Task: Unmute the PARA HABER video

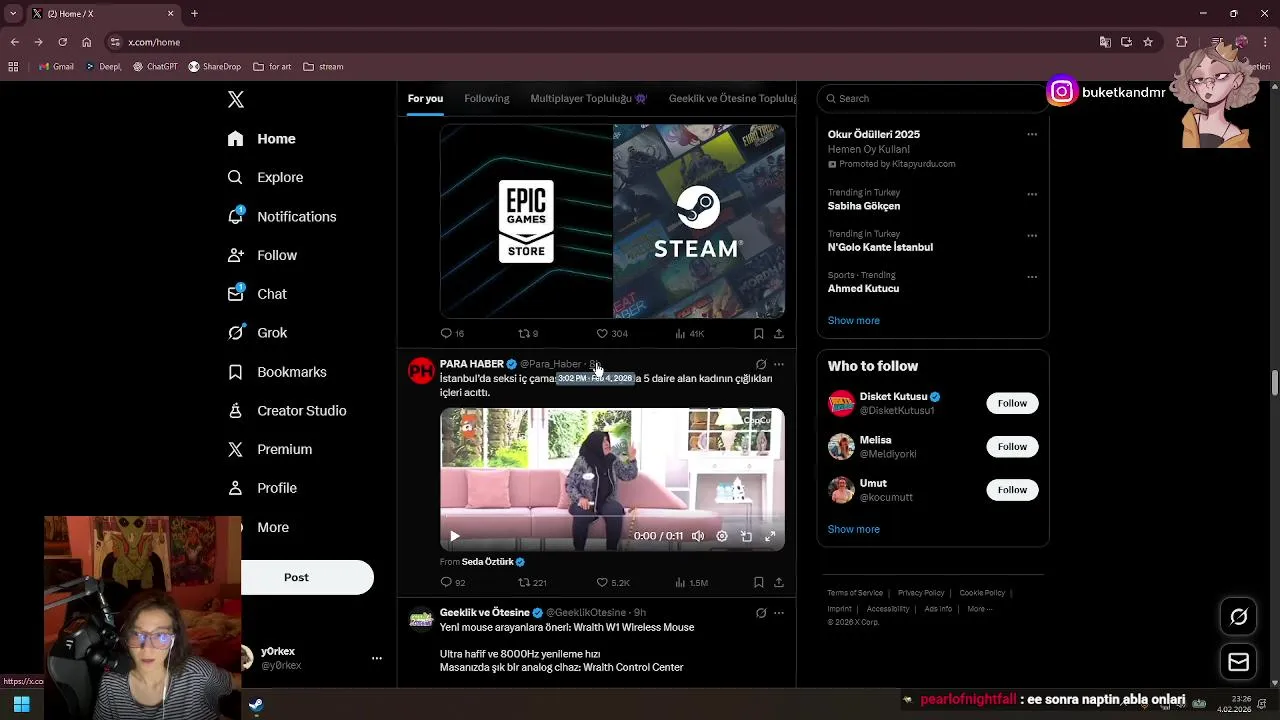Action: point(698,536)
